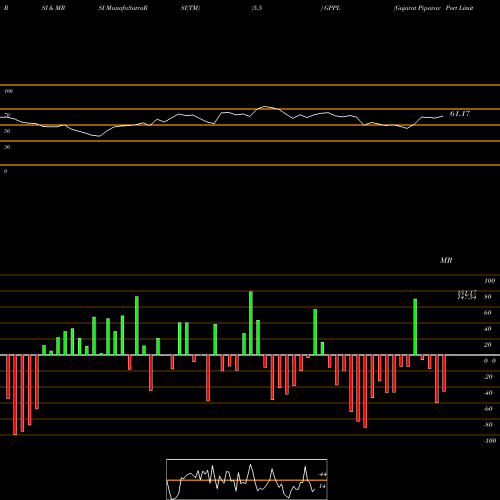Click the 70 label on RSI axis

coord(7,115)
